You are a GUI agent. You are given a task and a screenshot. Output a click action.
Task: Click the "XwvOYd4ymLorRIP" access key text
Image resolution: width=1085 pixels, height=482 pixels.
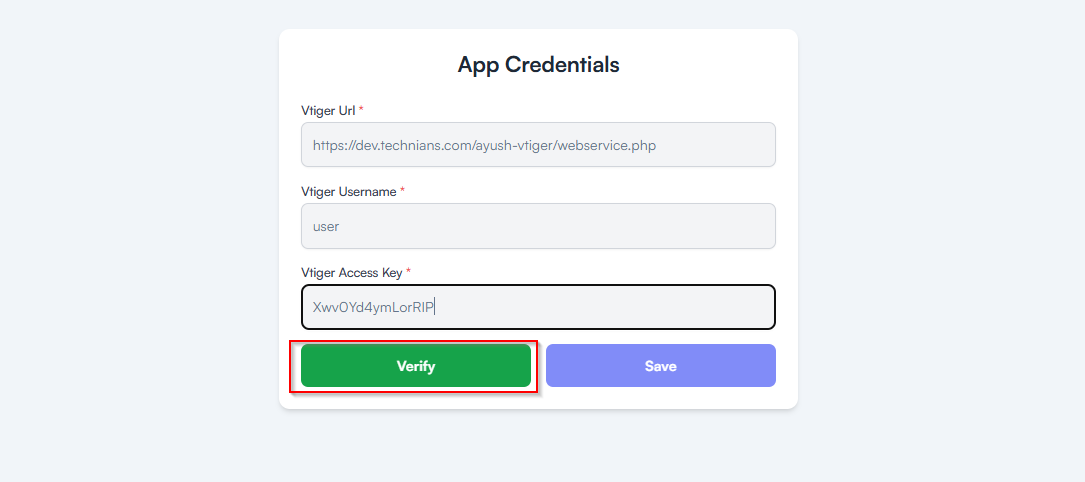[373, 307]
